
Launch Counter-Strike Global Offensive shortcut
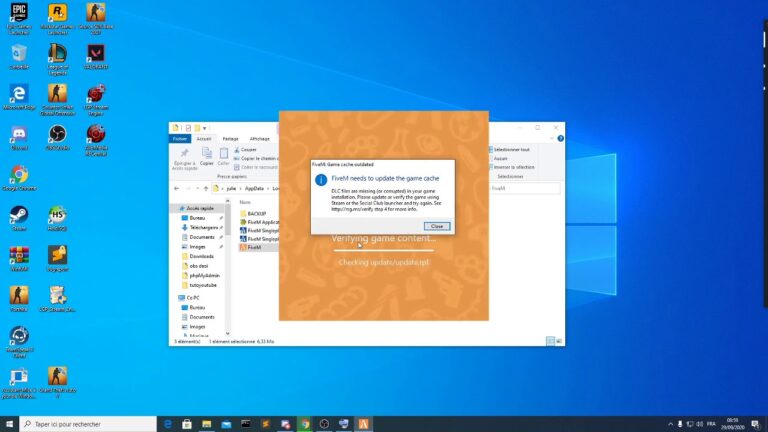click(57, 100)
